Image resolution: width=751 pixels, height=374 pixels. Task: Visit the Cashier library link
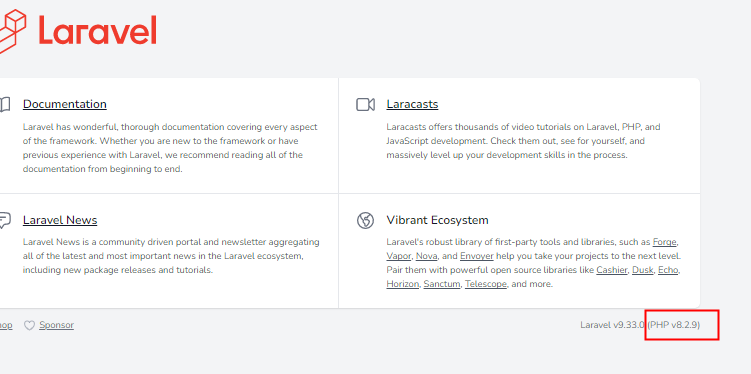[612, 270]
